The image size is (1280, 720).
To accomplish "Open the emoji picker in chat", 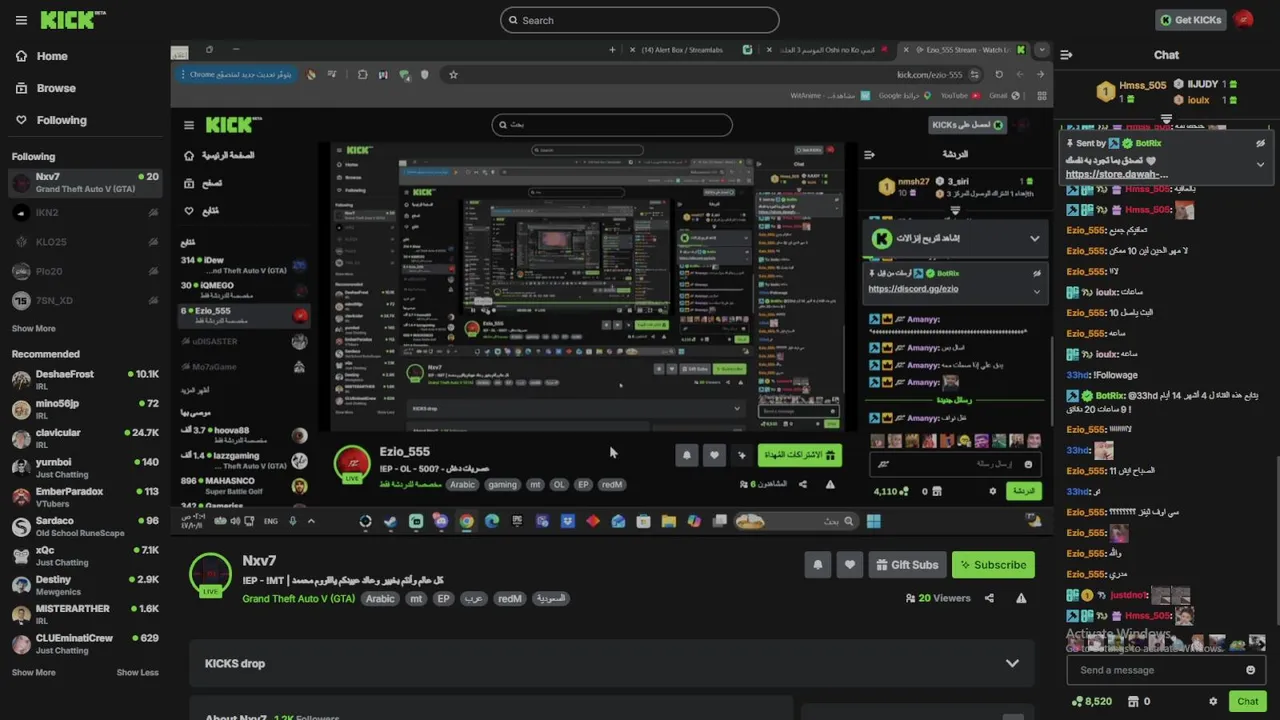I will point(1250,670).
